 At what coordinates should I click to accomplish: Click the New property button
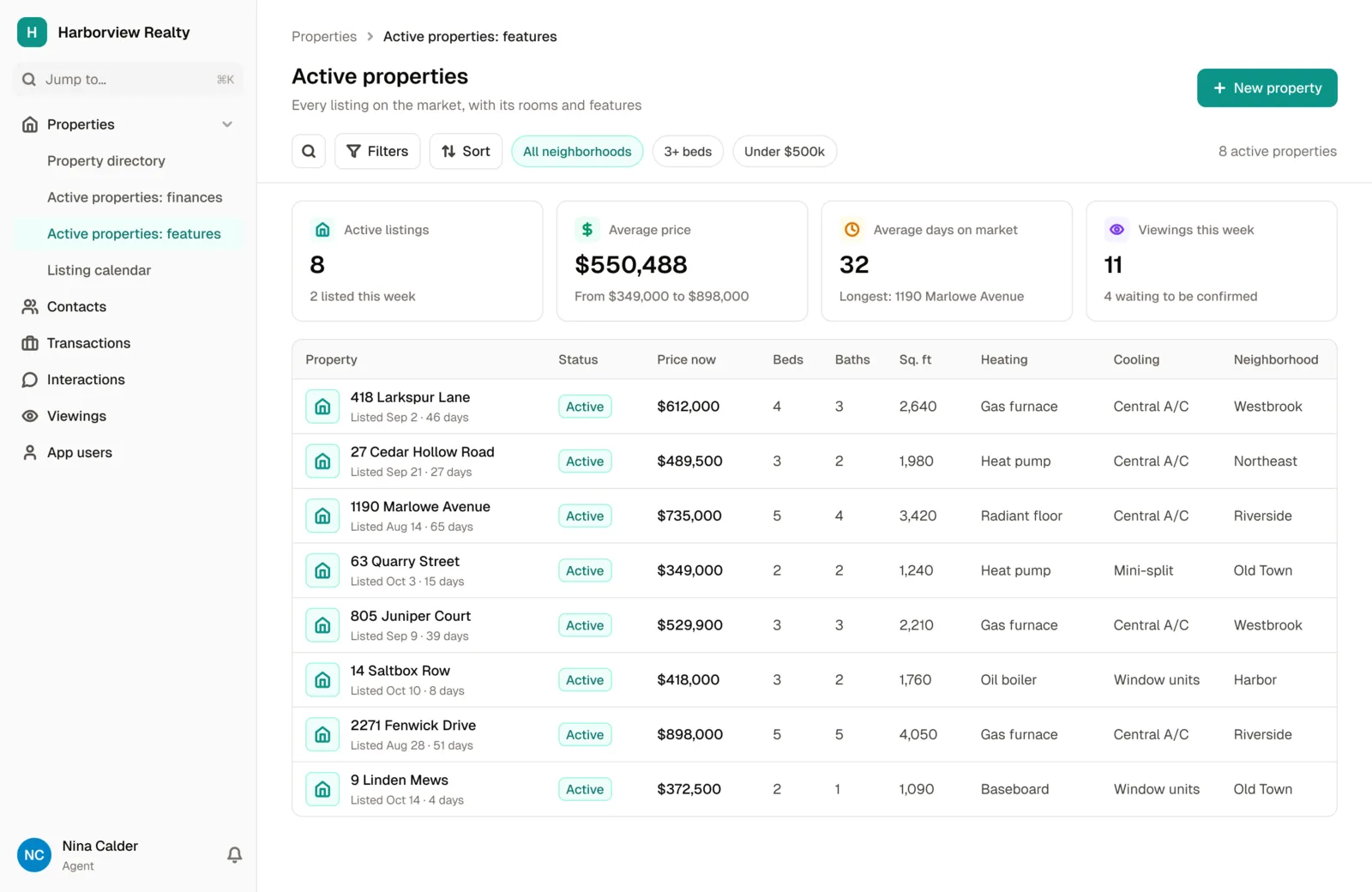(1267, 87)
